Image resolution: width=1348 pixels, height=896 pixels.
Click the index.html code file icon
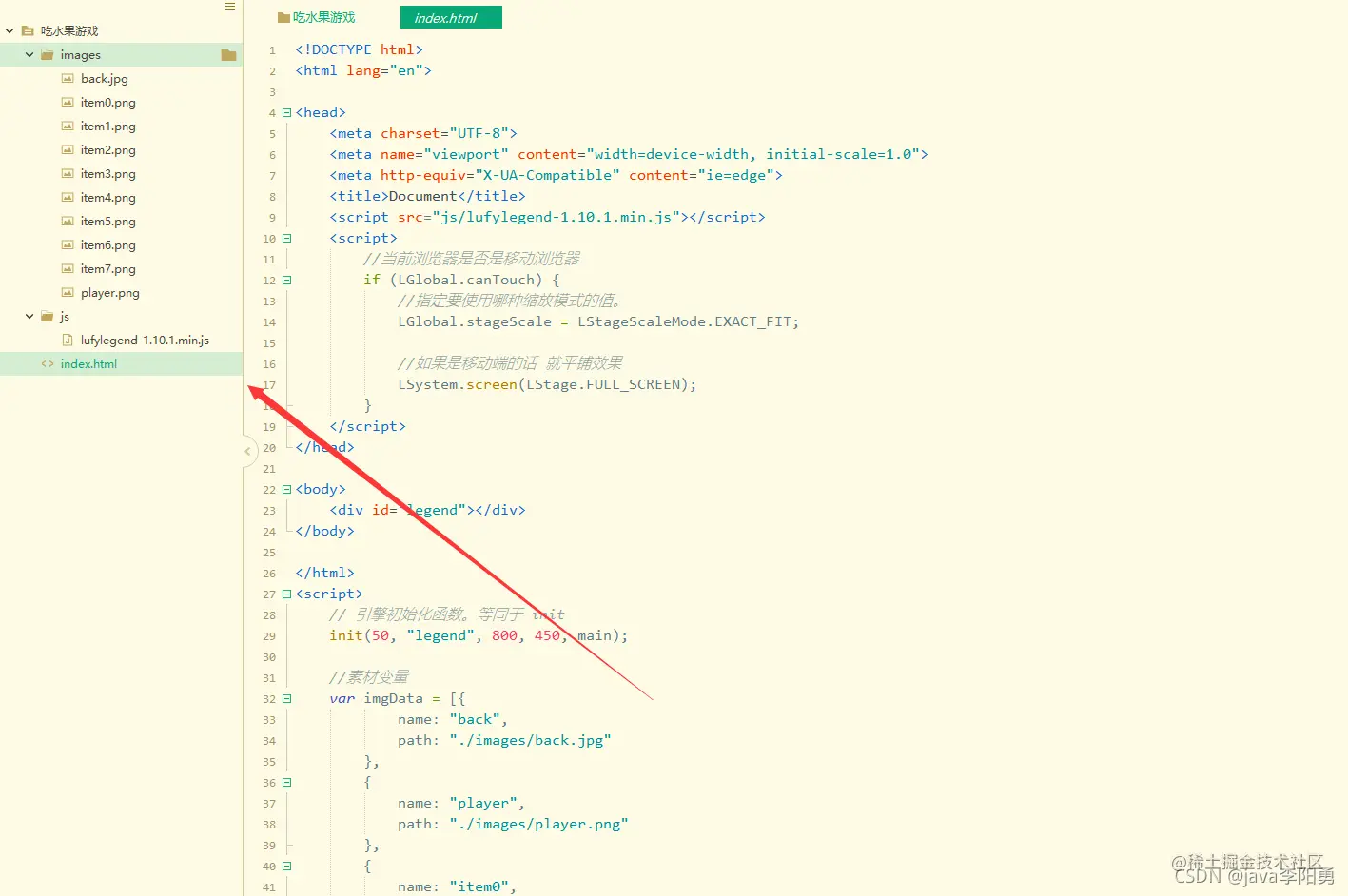(48, 364)
